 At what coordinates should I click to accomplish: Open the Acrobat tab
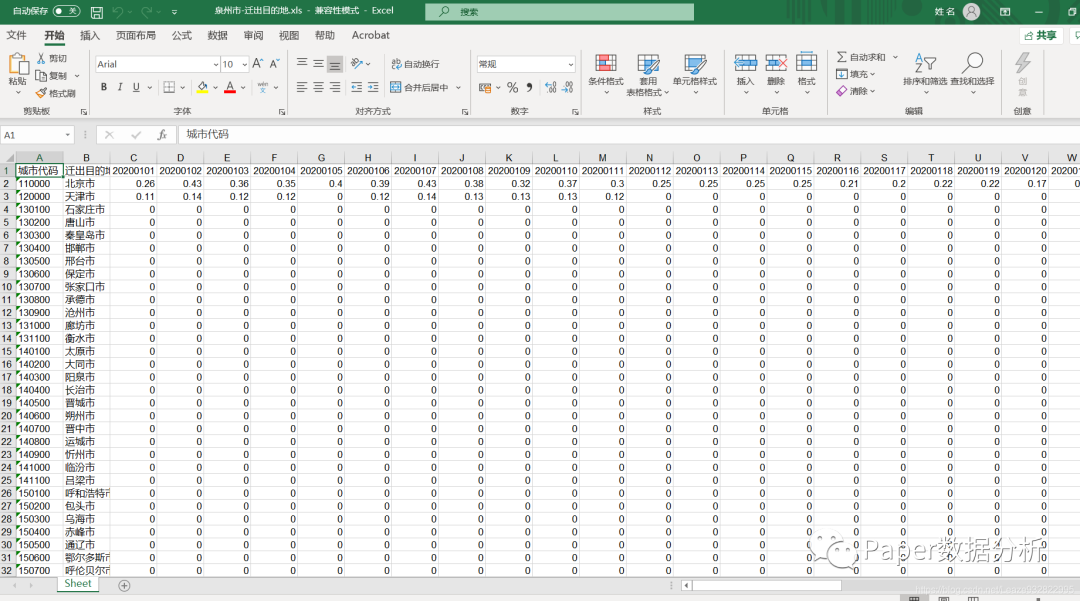(x=371, y=35)
